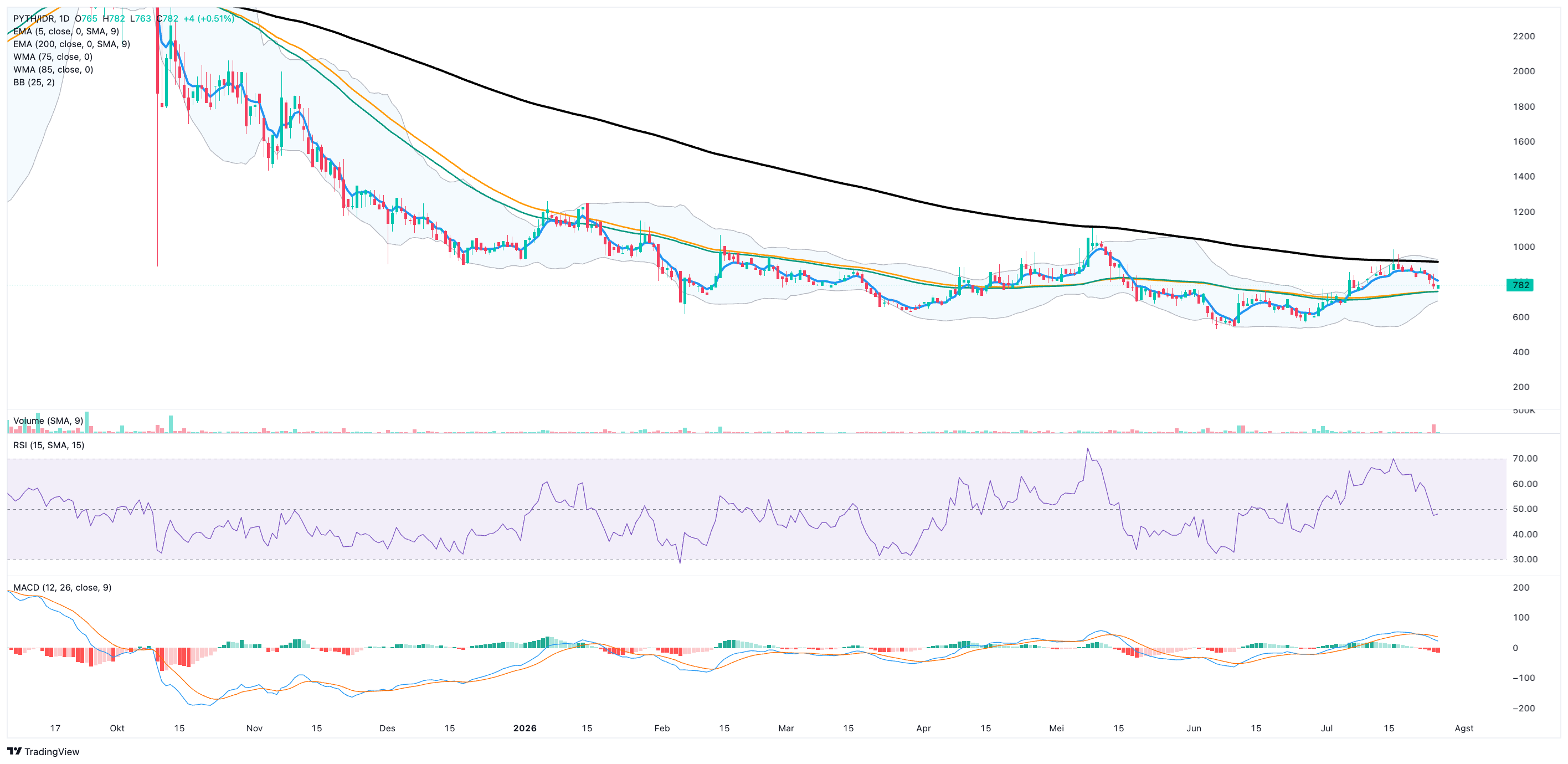Click the TradingView logo
Viewport: 1568px width, 764px height.
(x=43, y=751)
